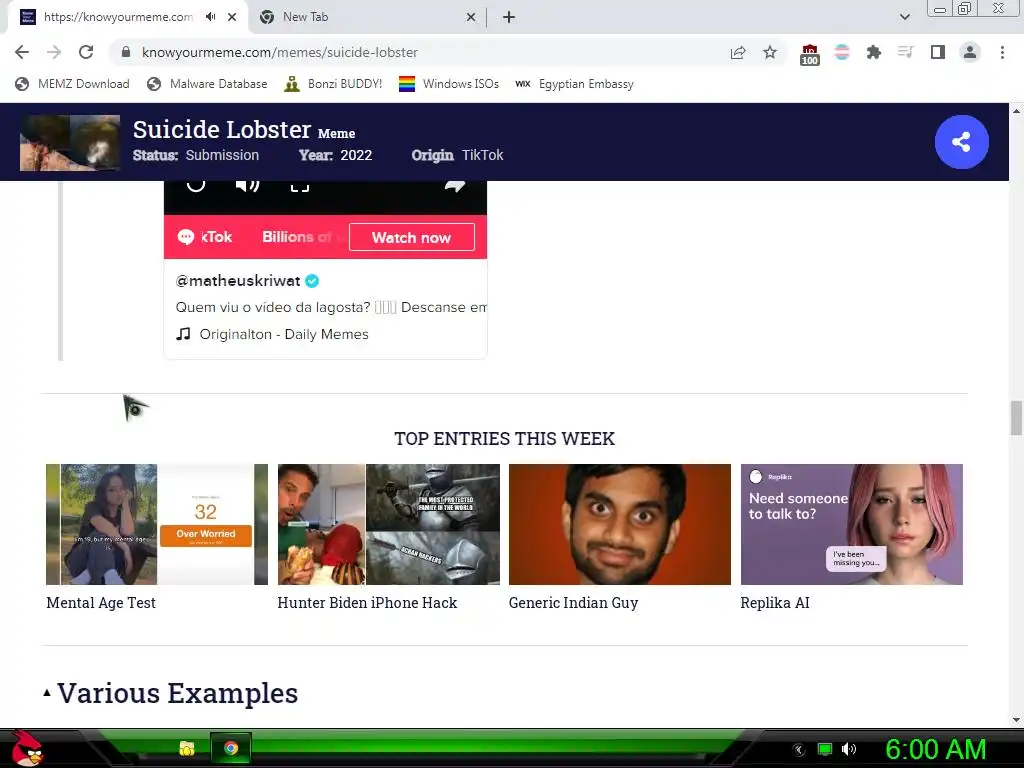Screen dimensions: 1024x768
Task: Click the TikTok video replay icon
Action: pos(196,184)
